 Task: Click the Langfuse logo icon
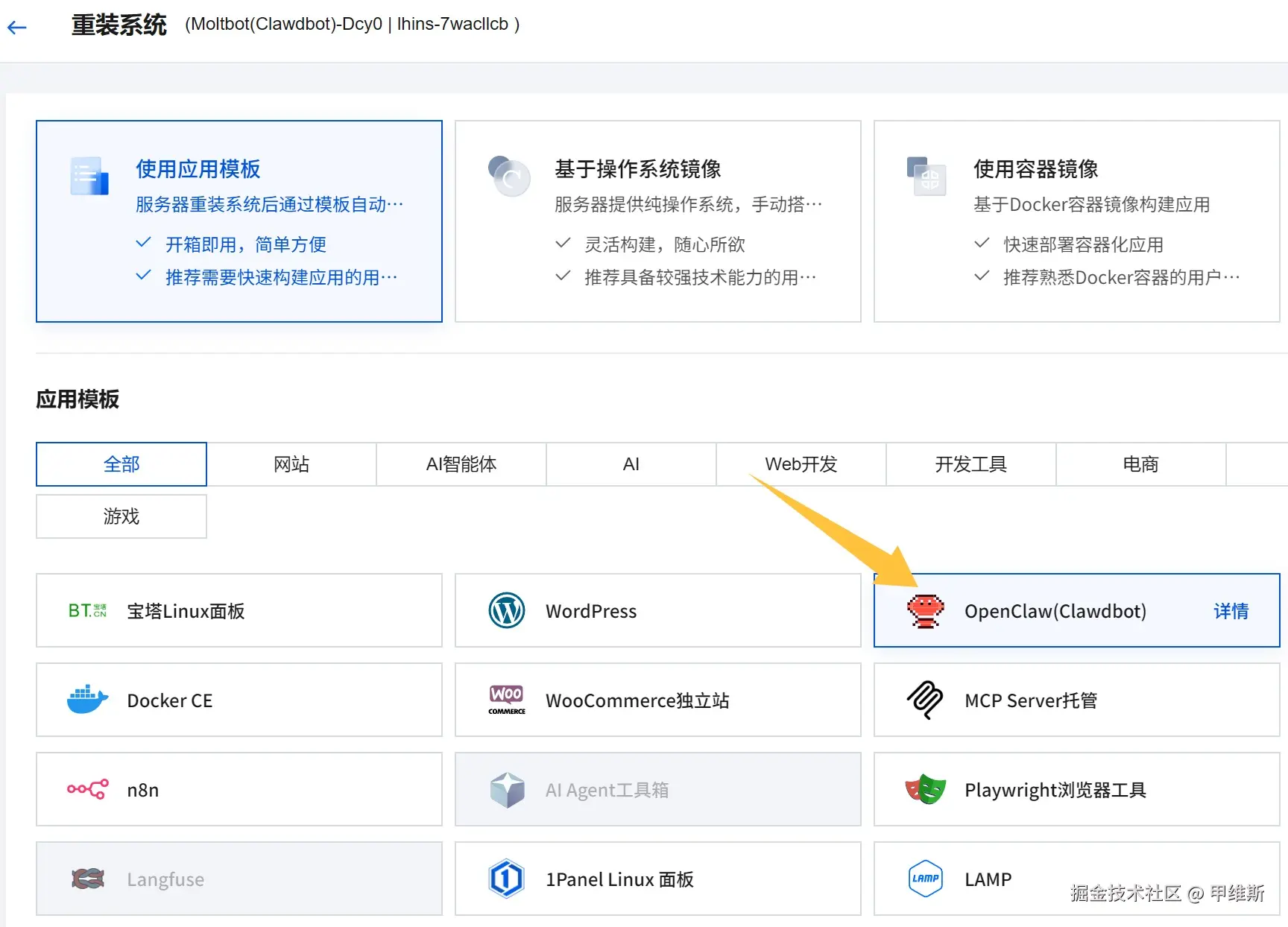click(88, 879)
